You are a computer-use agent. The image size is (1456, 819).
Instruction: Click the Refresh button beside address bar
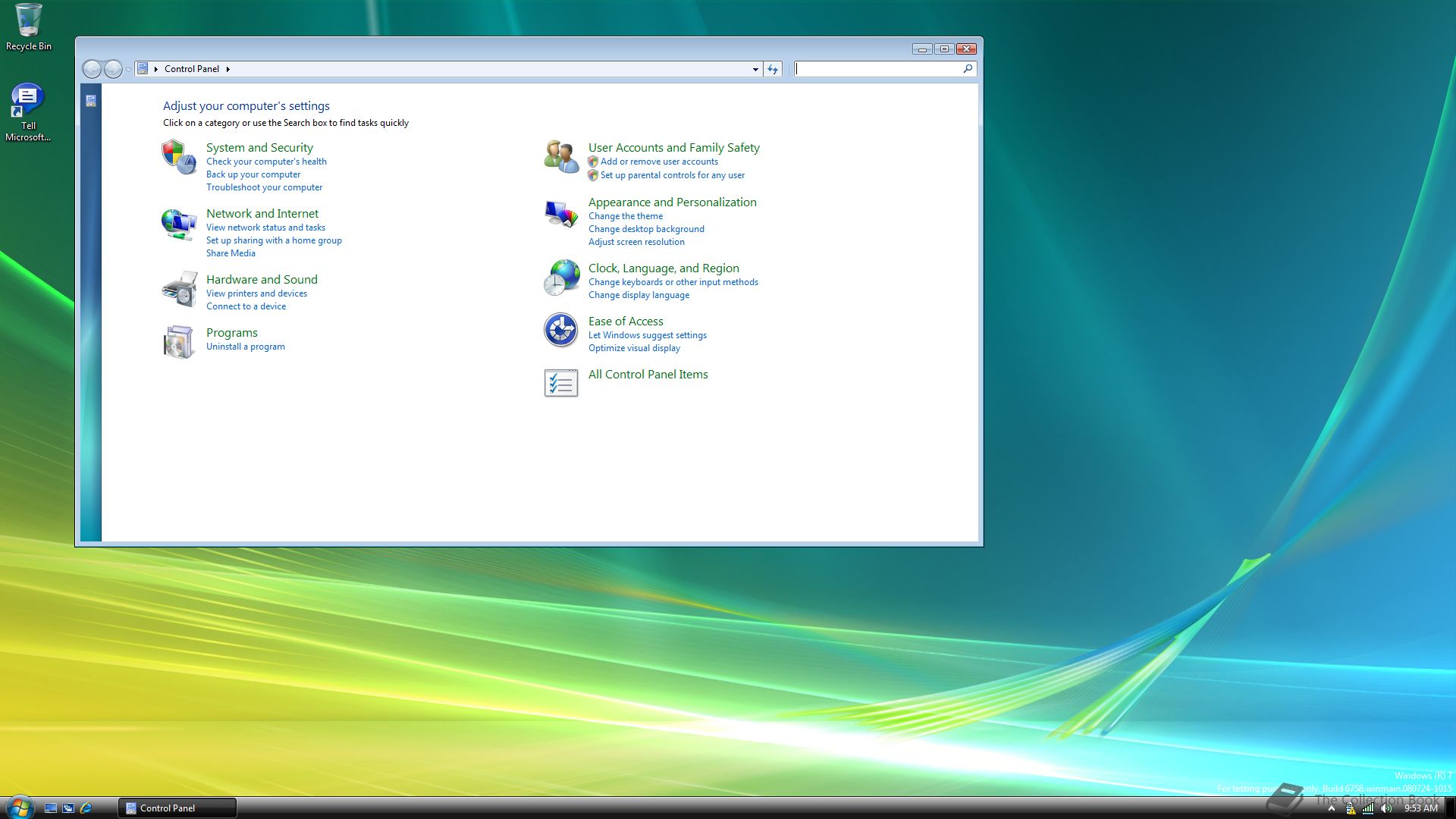(x=773, y=69)
